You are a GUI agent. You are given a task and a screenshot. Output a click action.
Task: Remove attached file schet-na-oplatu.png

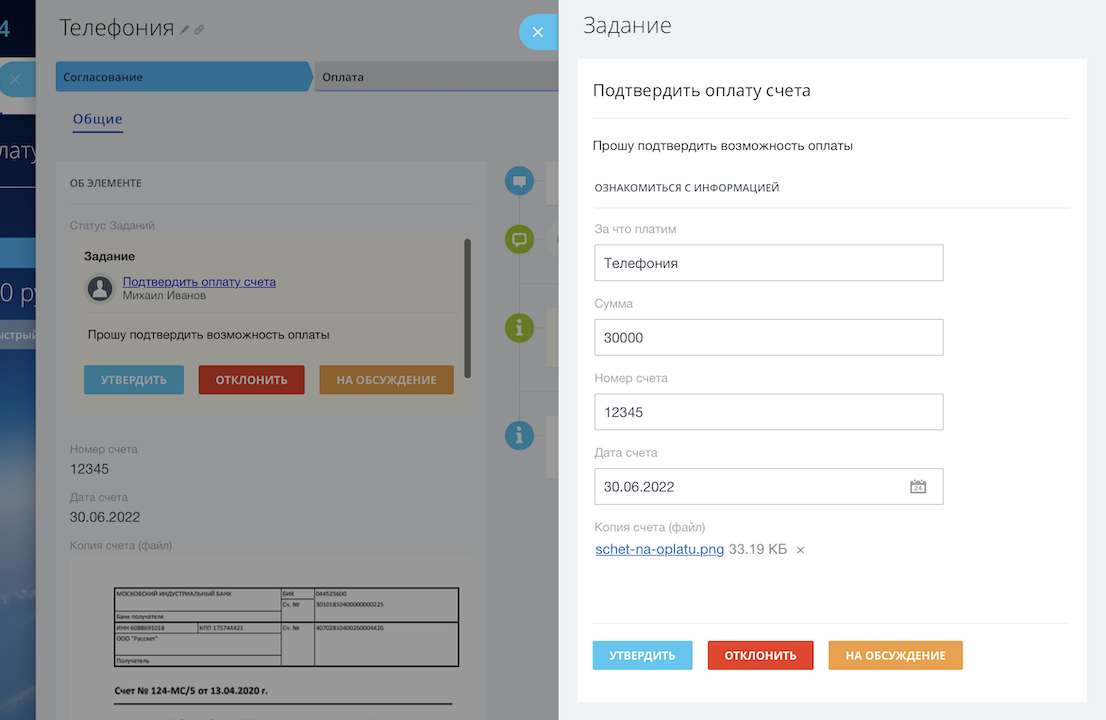click(801, 550)
